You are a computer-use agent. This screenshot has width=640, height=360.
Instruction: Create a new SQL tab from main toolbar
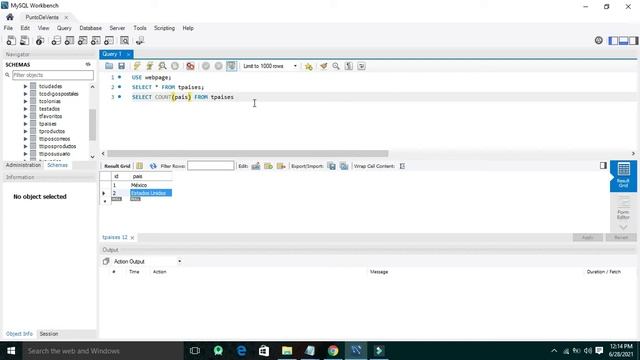pos(11,40)
